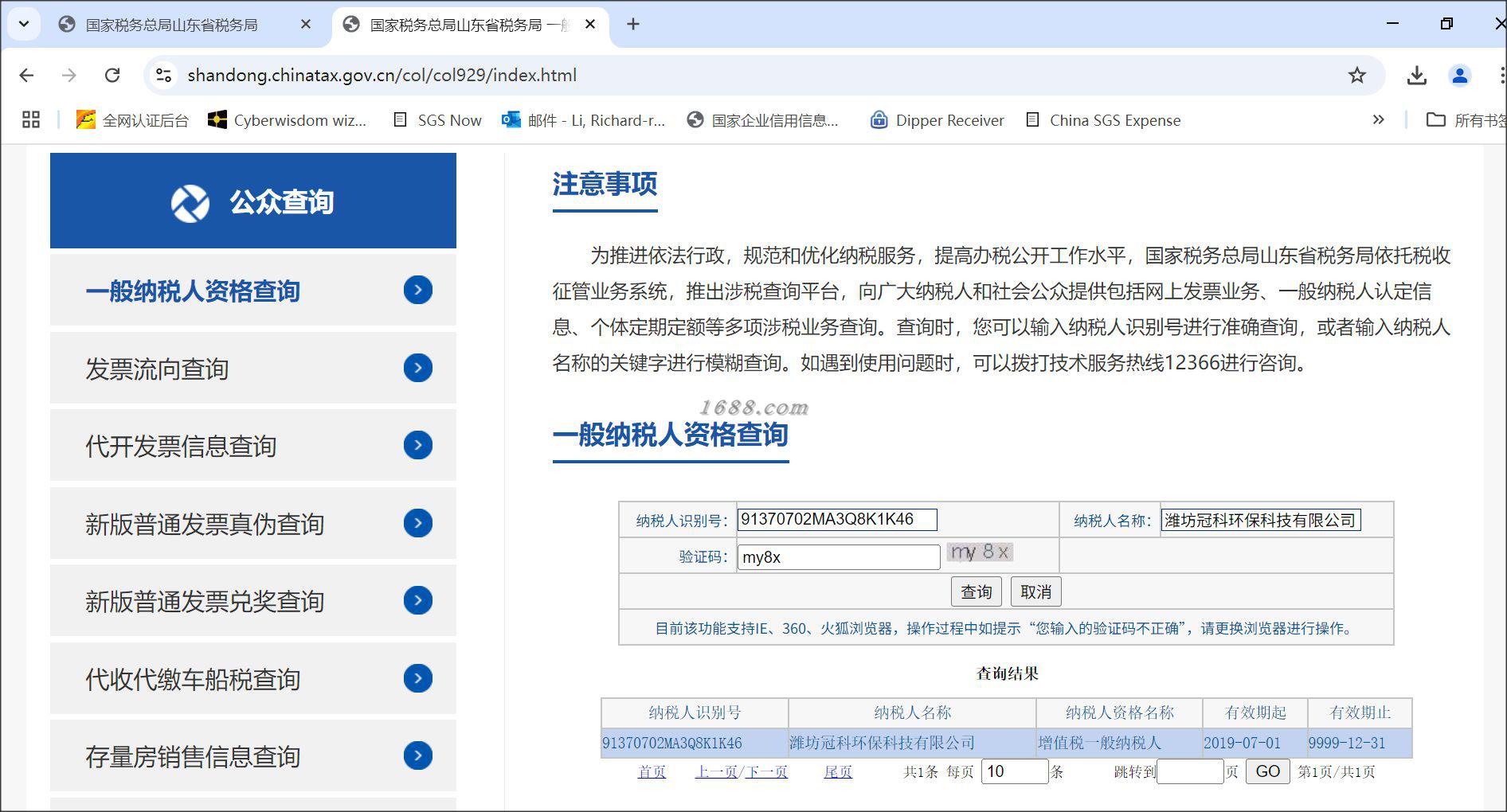This screenshot has width=1507, height=812.
Task: Open 邮件 - Li, Richard bookmark
Action: tap(583, 120)
